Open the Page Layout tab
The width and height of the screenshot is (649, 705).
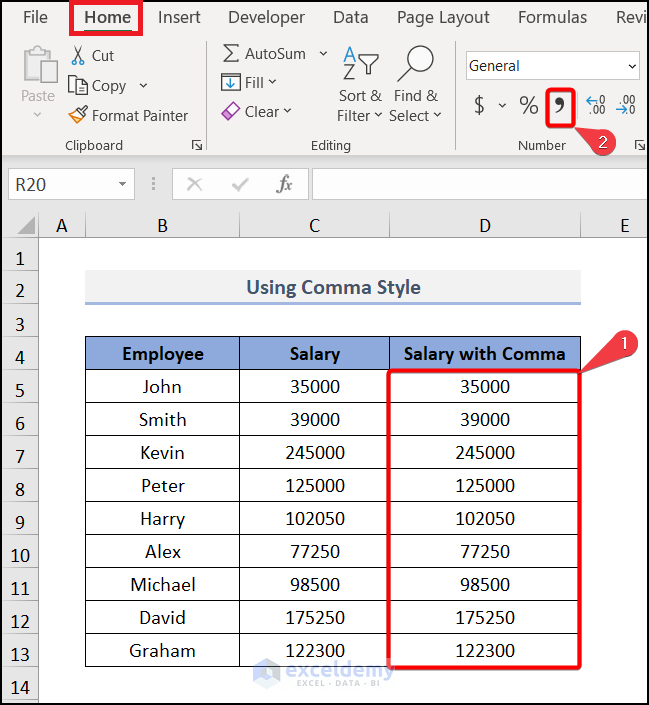coord(443,17)
